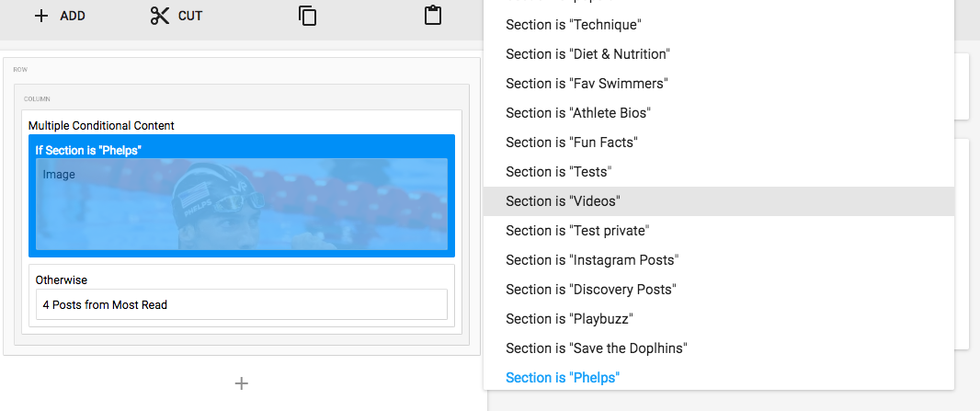The height and width of the screenshot is (411, 980).
Task: Click the Copy icon in toolbar
Action: 307,16
